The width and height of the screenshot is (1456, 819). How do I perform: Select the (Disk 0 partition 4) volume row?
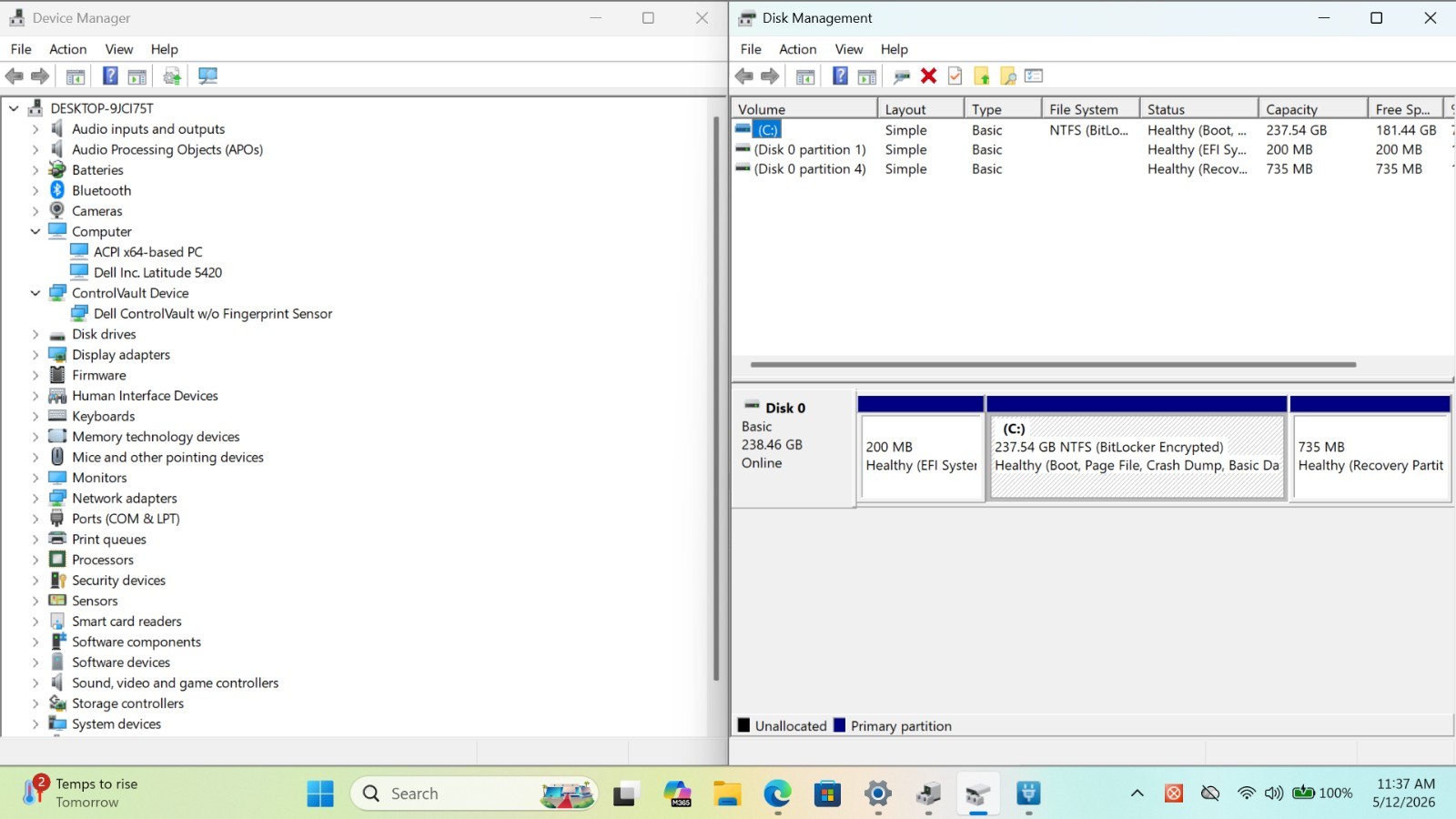pos(1092,169)
